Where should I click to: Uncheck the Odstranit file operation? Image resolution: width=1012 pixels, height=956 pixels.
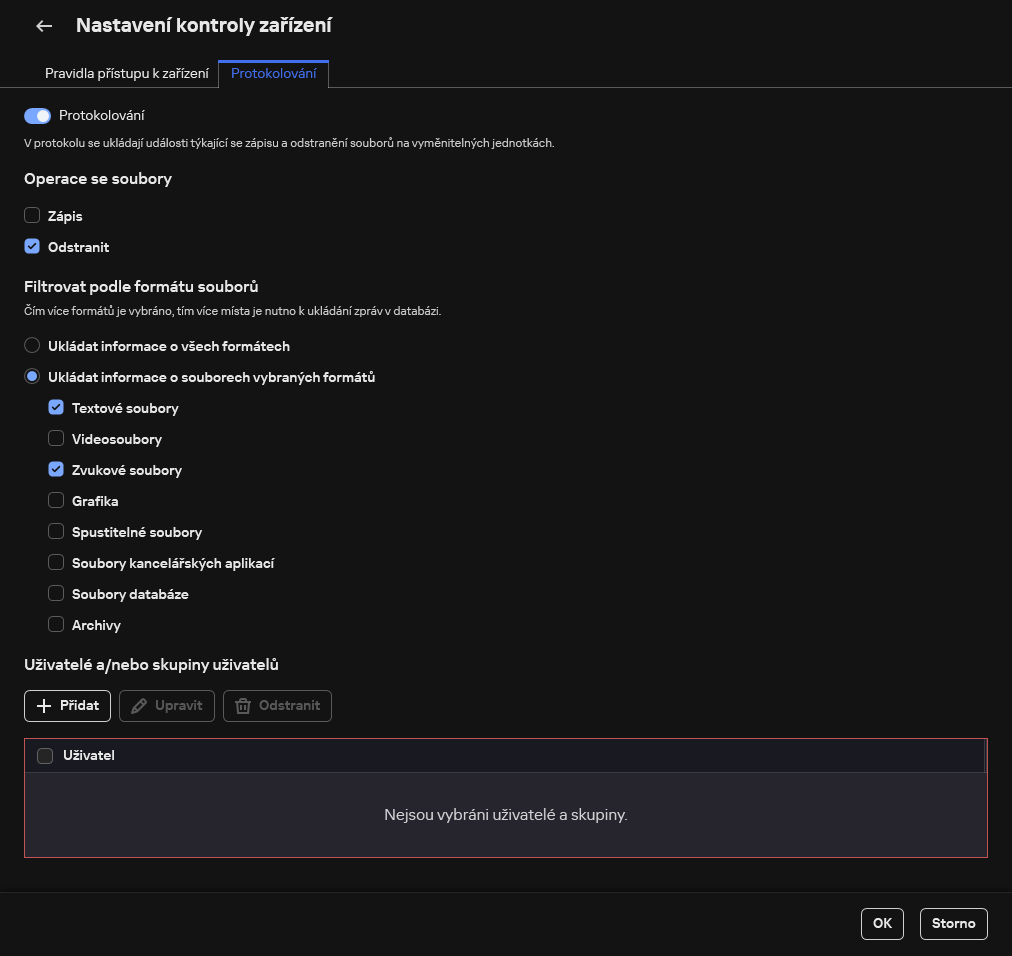[x=31, y=246]
